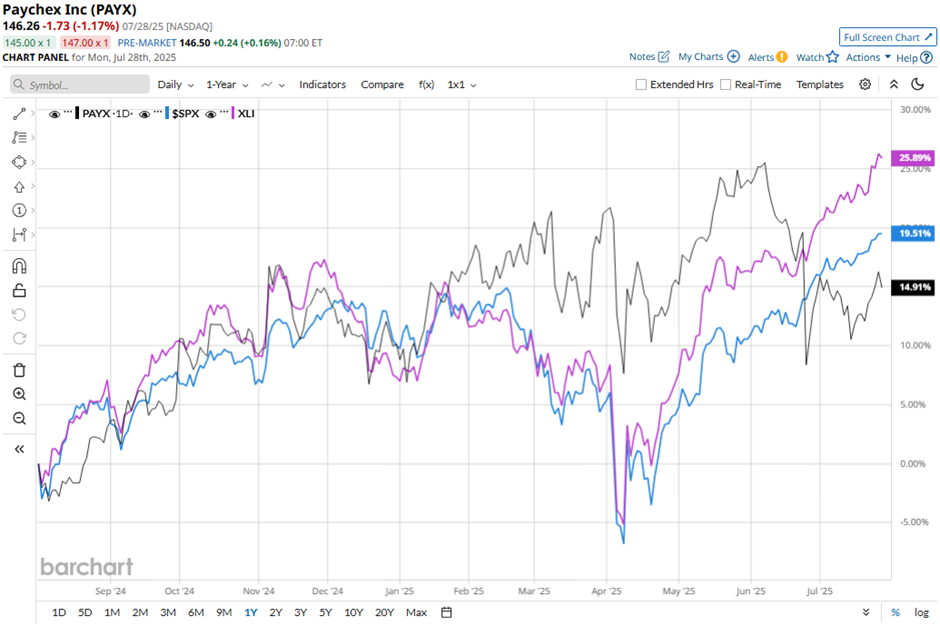Image resolution: width=940 pixels, height=627 pixels.
Task: Select the arrow marker tool
Action: coord(19,187)
